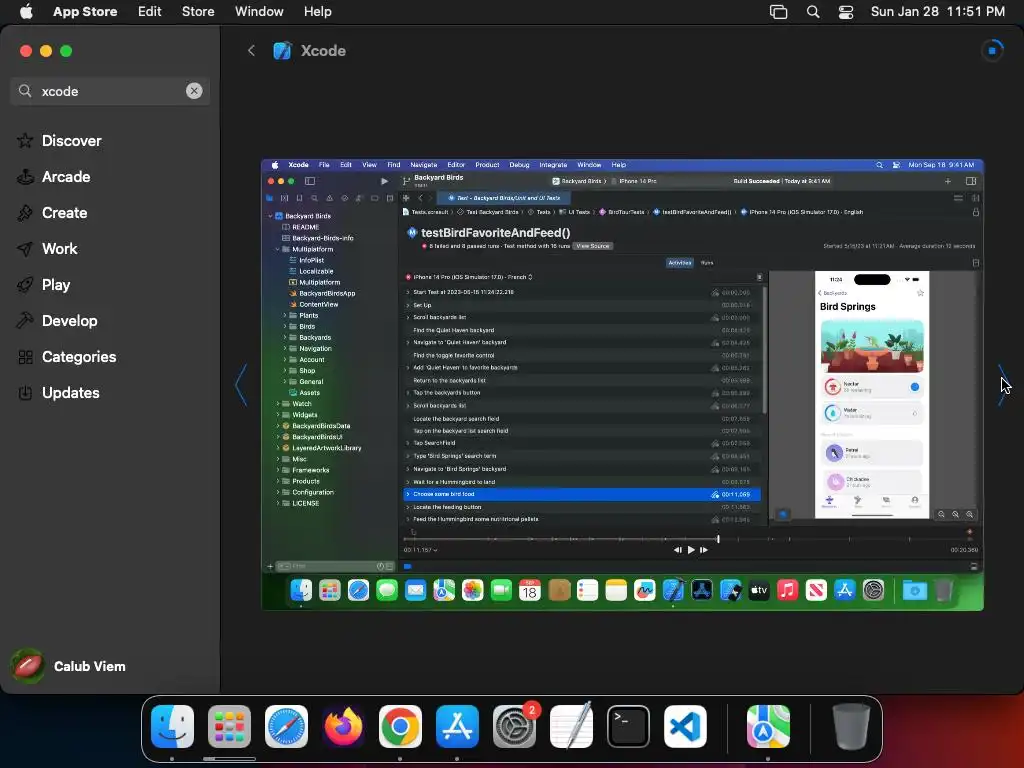Screen dimensions: 1024x768
Task: Click the Xcode screenshot preview image
Action: coord(622,385)
